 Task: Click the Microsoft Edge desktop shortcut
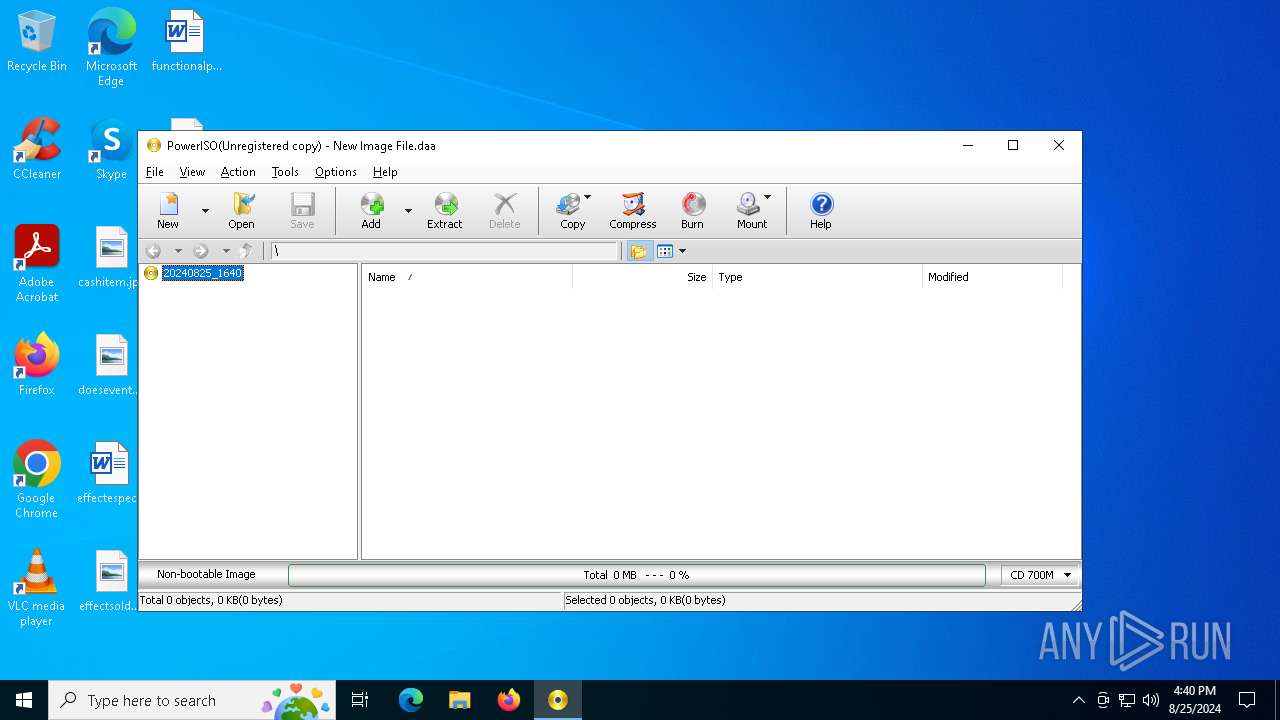pos(111,48)
